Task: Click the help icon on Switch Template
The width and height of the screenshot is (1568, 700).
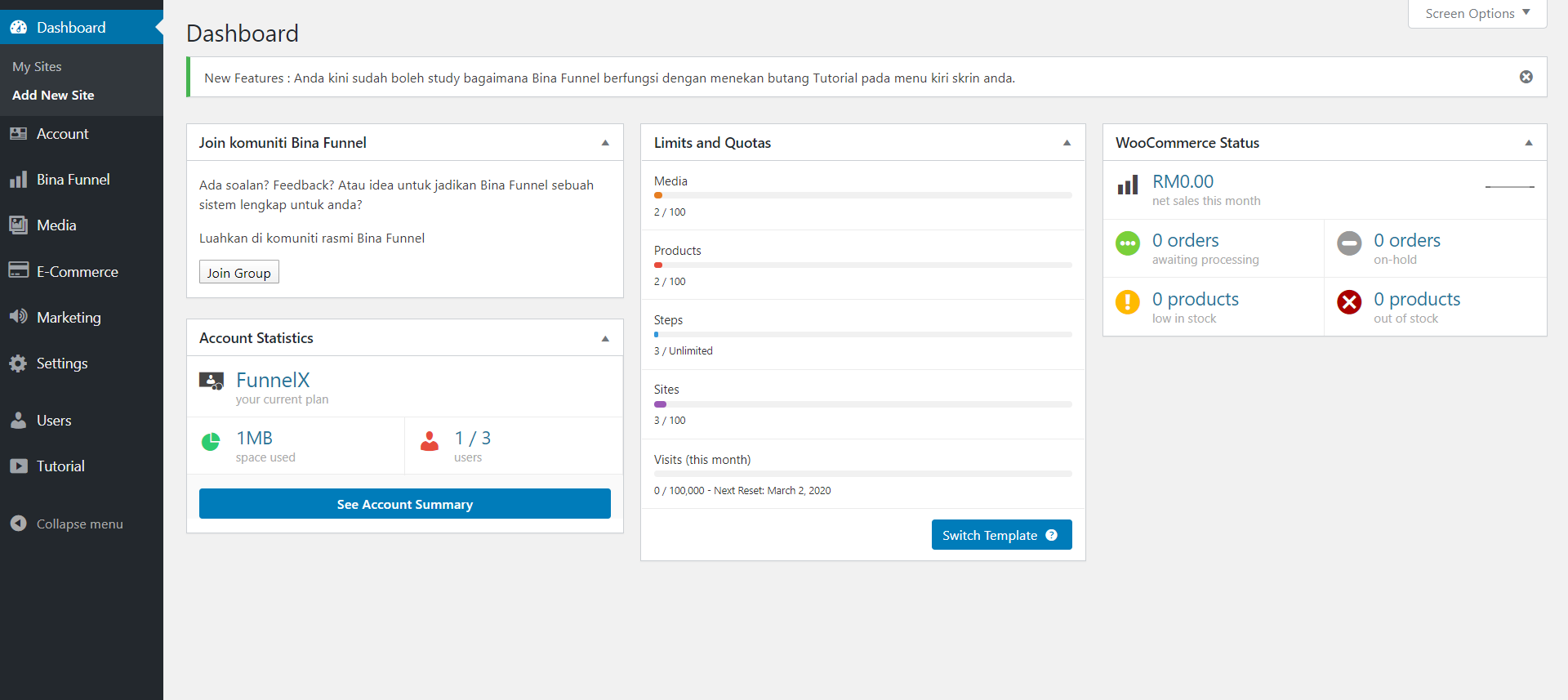Action: (1052, 535)
